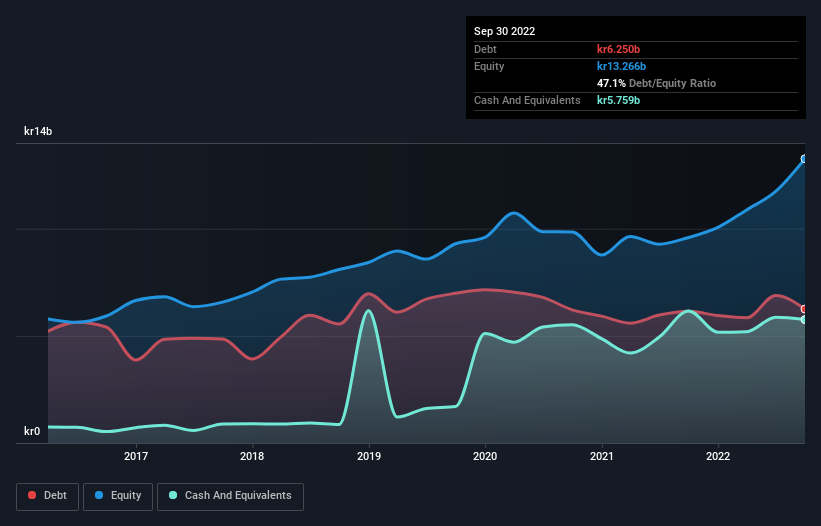Click the tooltip Cash And Equivalents label
Image resolution: width=821 pixels, height=526 pixels.
coord(527,100)
